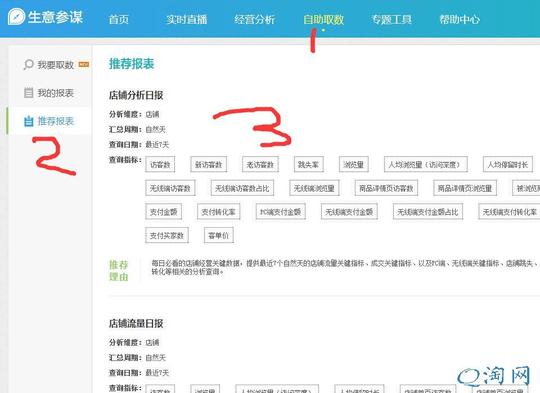The width and height of the screenshot is (540, 393).
Task: Open the 店铺流量日报 report title
Action: [136, 323]
